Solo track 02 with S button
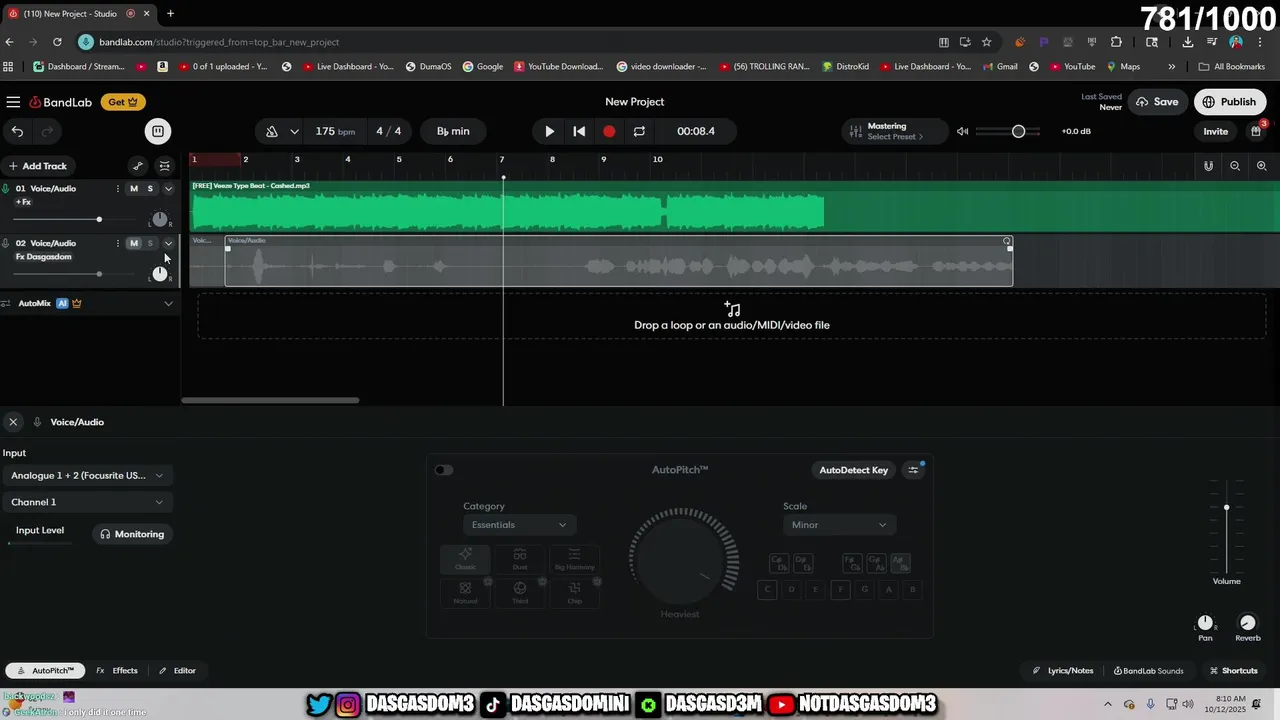 coord(150,243)
